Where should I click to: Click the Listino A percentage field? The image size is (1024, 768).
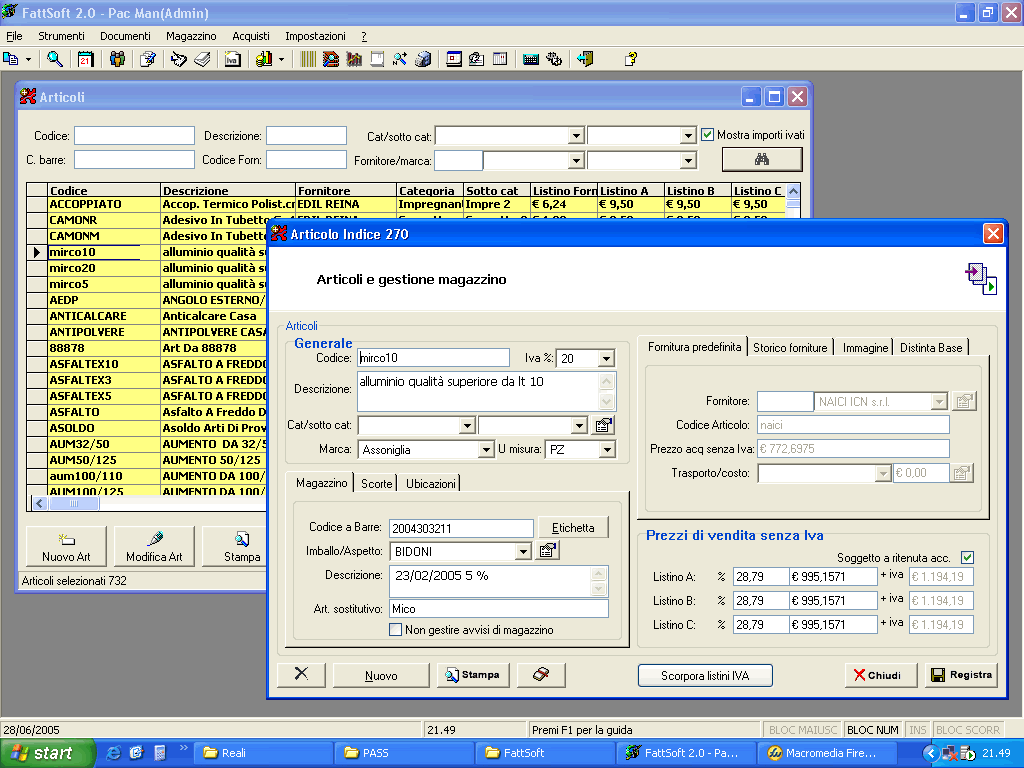(761, 577)
